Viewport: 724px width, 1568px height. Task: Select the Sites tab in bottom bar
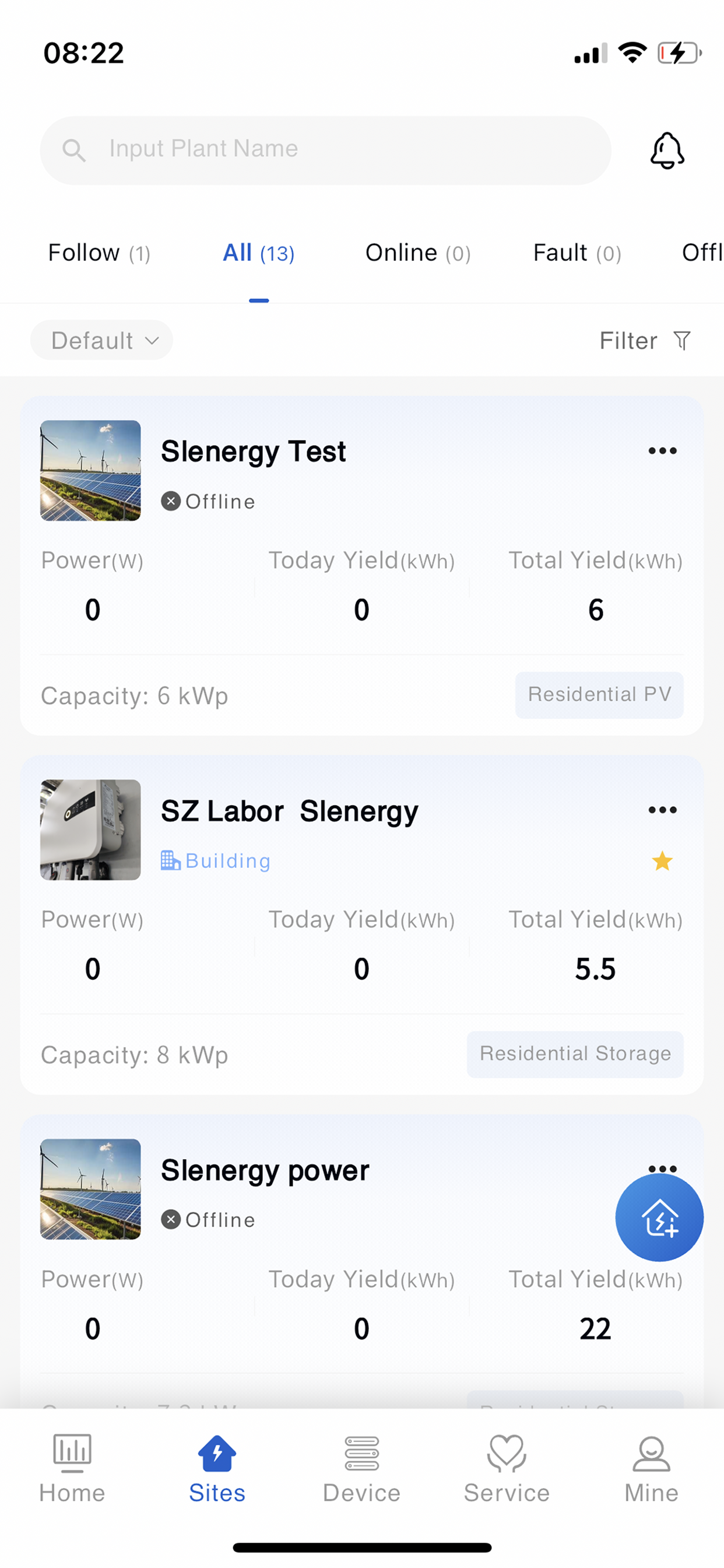(x=217, y=1468)
